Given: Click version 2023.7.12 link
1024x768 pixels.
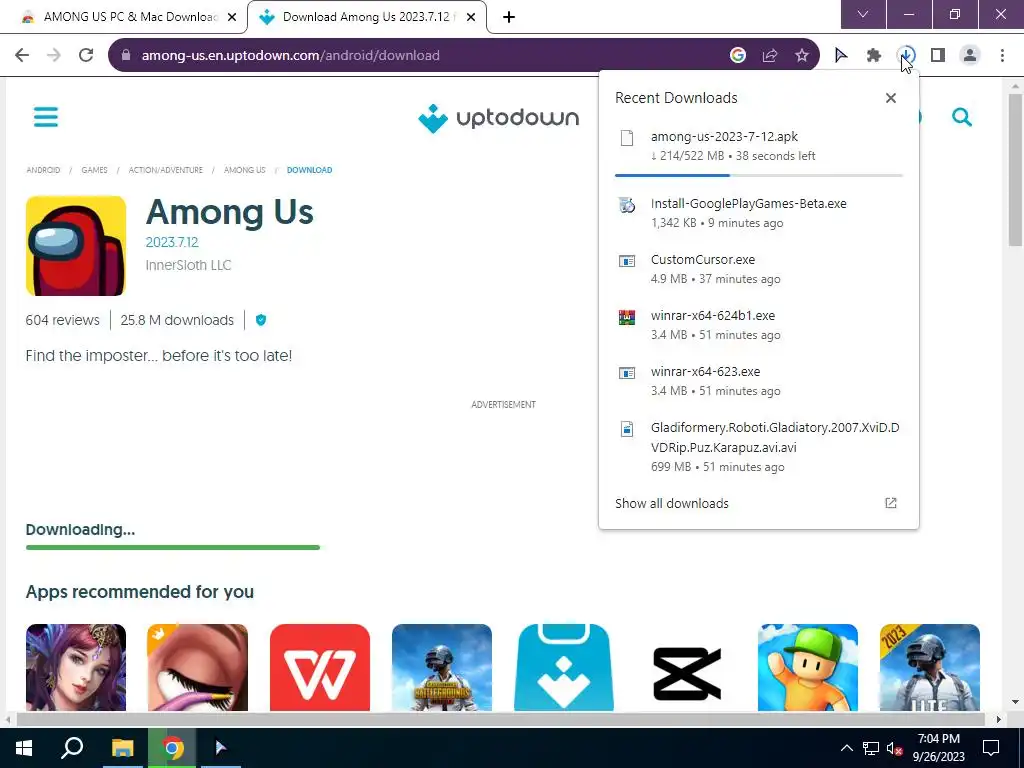Looking at the screenshot, I should click(172, 242).
